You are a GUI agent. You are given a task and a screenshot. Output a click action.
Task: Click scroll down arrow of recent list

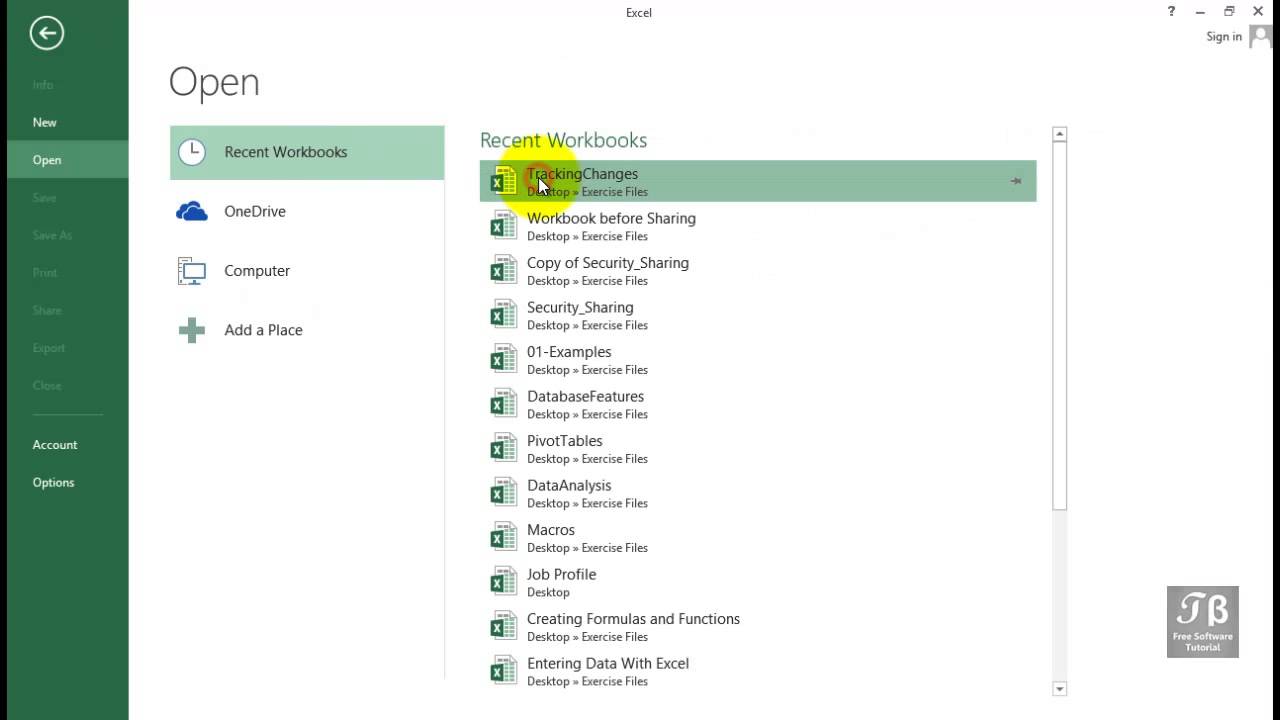click(x=1060, y=688)
